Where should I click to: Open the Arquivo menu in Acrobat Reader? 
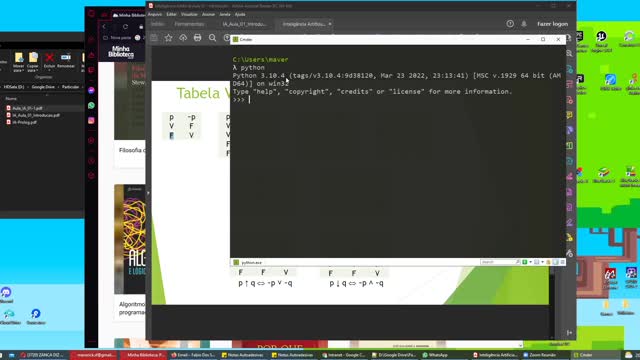coord(155,14)
